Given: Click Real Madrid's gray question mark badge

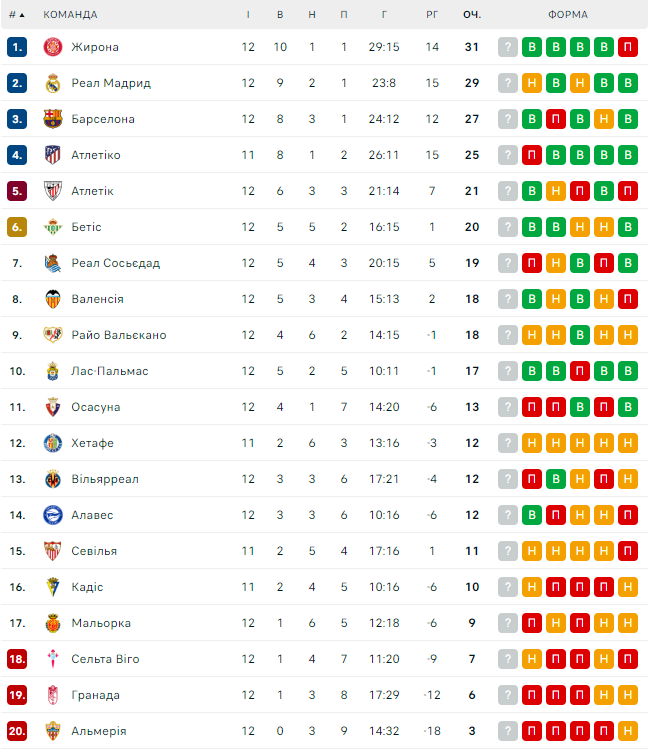Looking at the screenshot, I should (508, 83).
